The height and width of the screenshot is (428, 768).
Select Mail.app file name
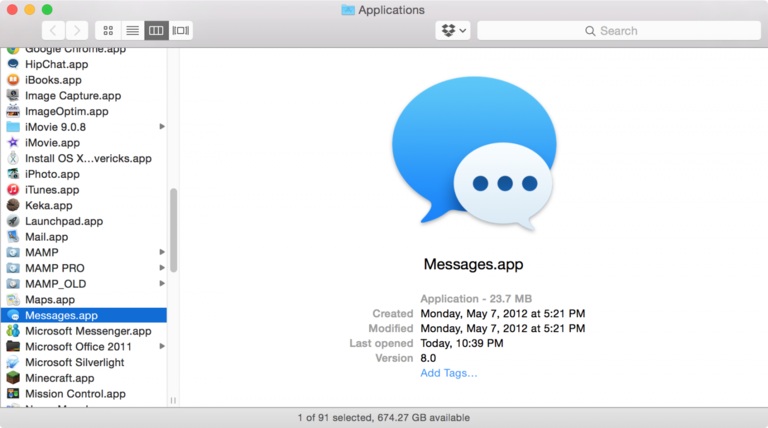47,237
